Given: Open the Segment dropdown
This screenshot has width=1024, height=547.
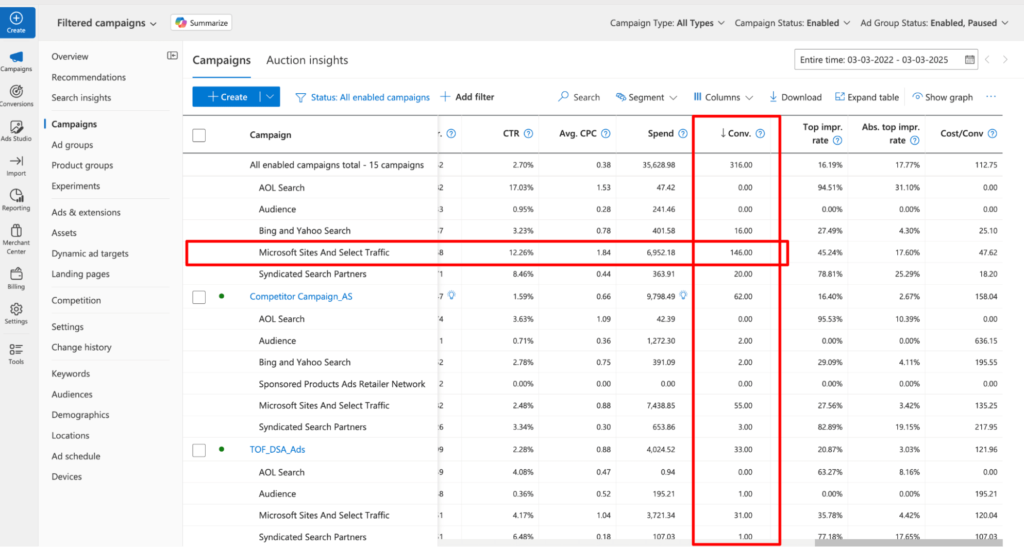Looking at the screenshot, I should 645,97.
